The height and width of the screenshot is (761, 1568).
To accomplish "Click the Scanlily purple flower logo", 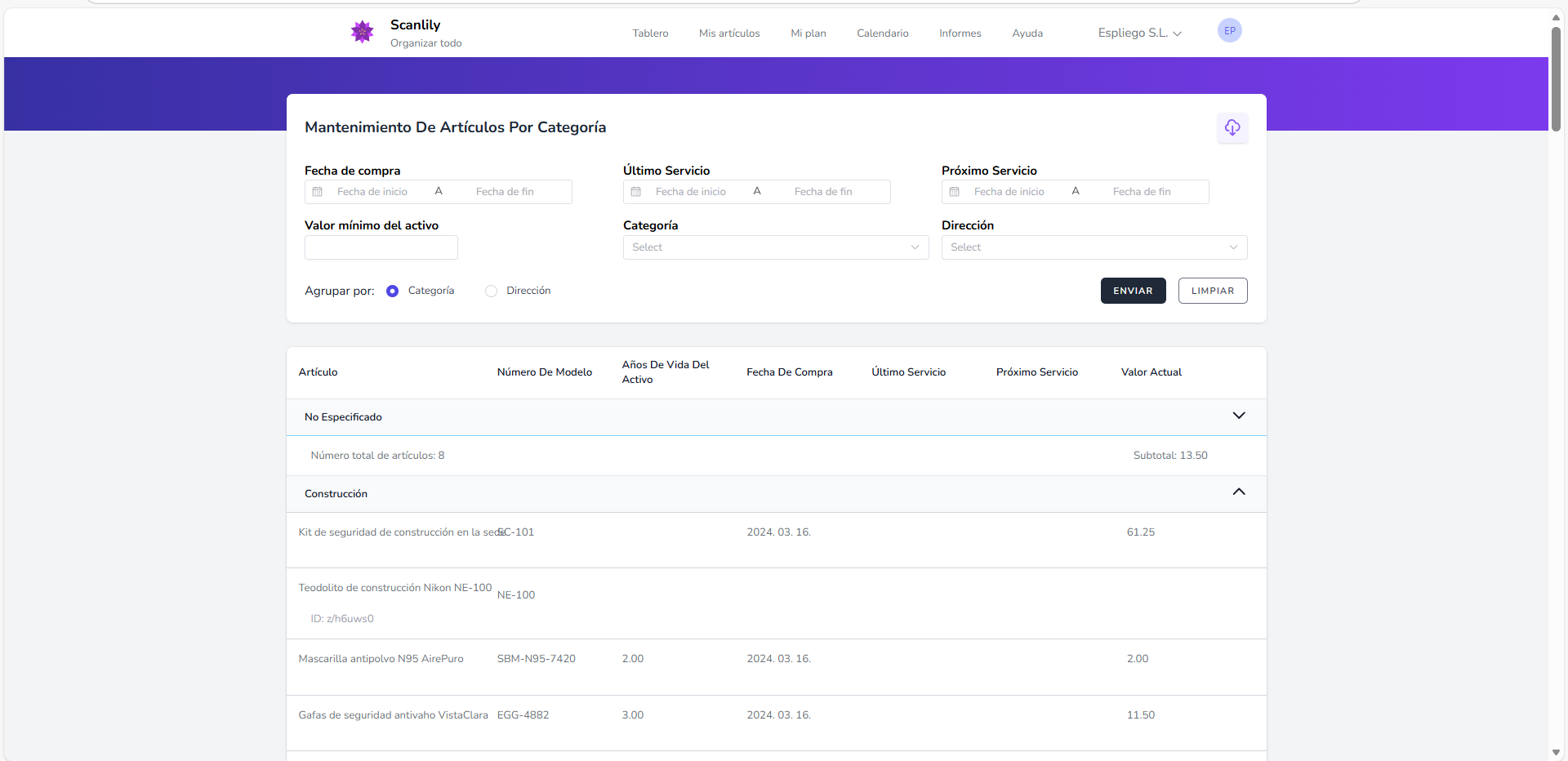I will click(362, 33).
